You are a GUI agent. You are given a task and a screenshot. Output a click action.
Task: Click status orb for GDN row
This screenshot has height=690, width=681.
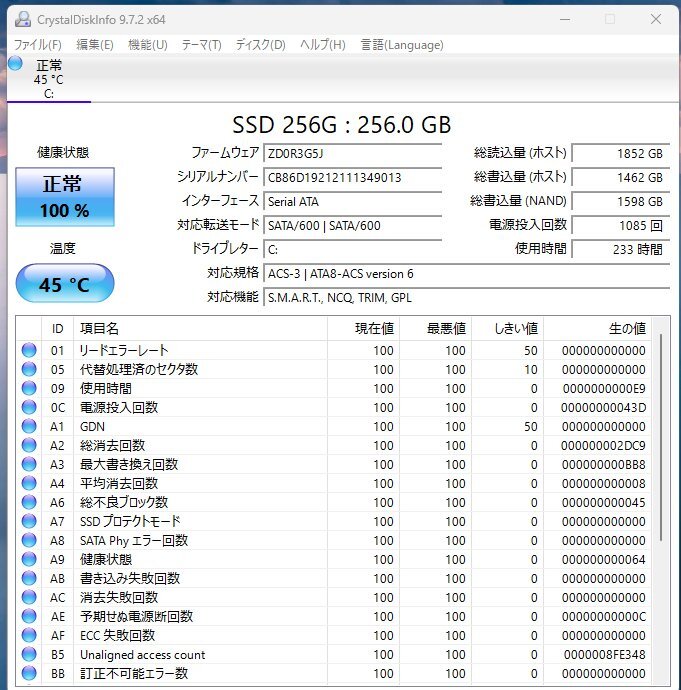(29, 426)
